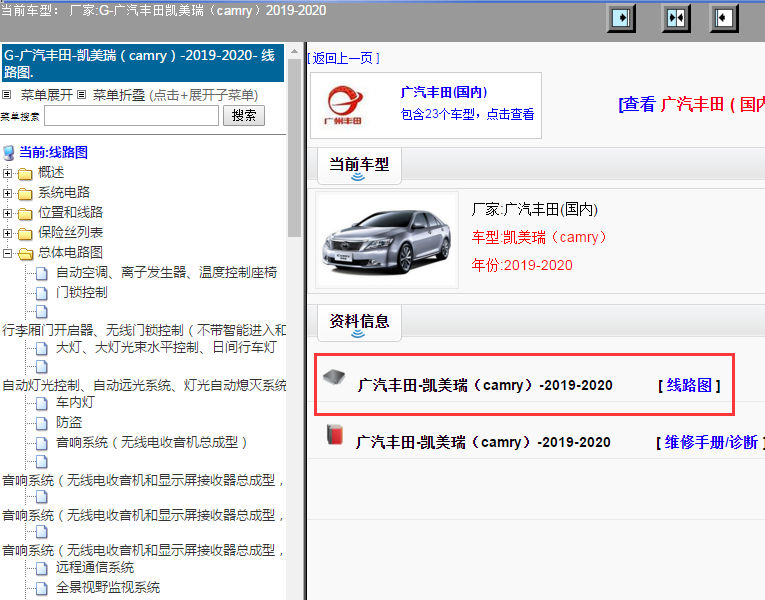Open the 线路图 link for Camry 2019-2020
Image resolution: width=765 pixels, height=600 pixels.
[689, 385]
